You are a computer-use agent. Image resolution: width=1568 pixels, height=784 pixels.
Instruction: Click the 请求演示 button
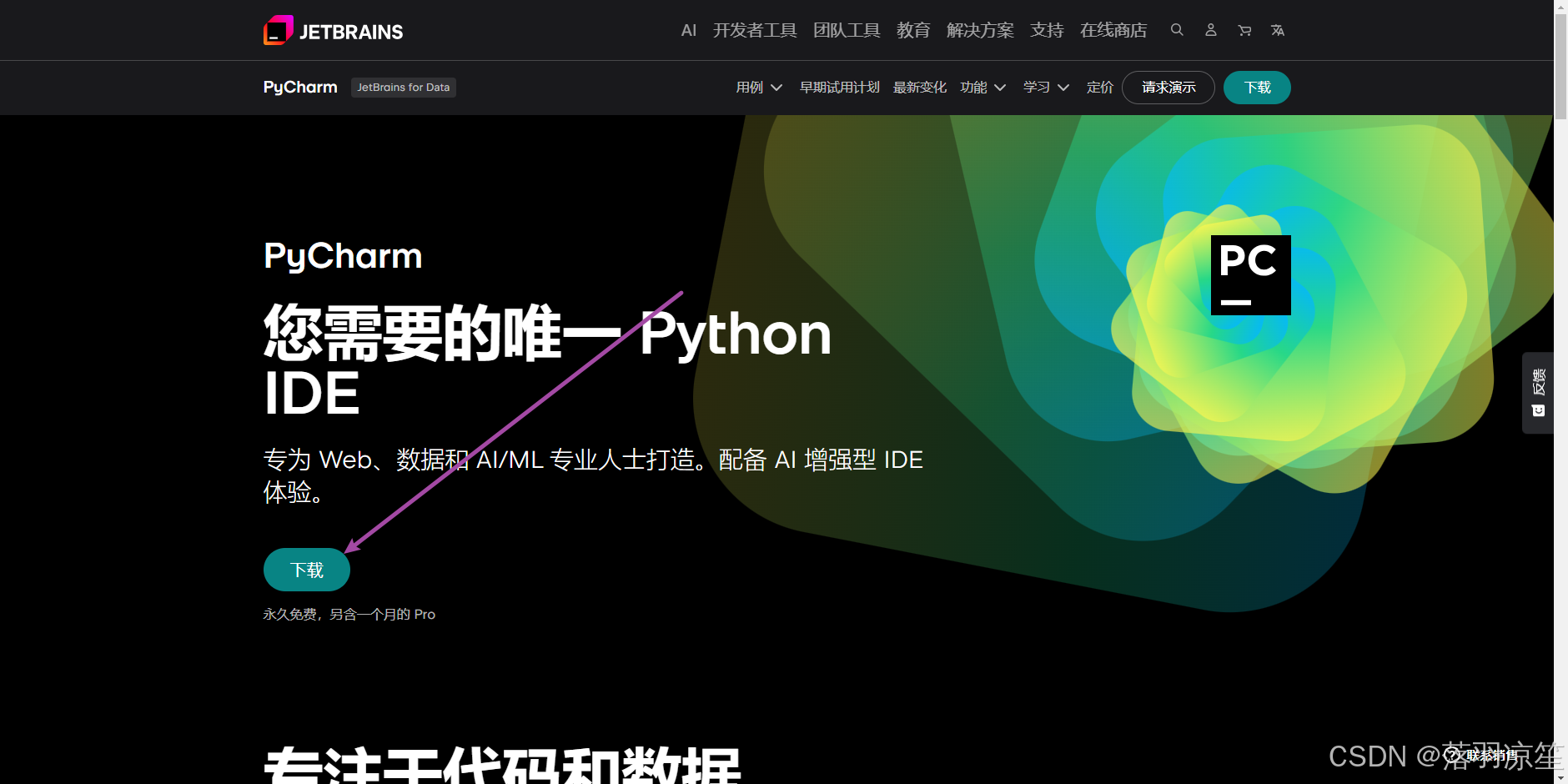coord(1168,88)
